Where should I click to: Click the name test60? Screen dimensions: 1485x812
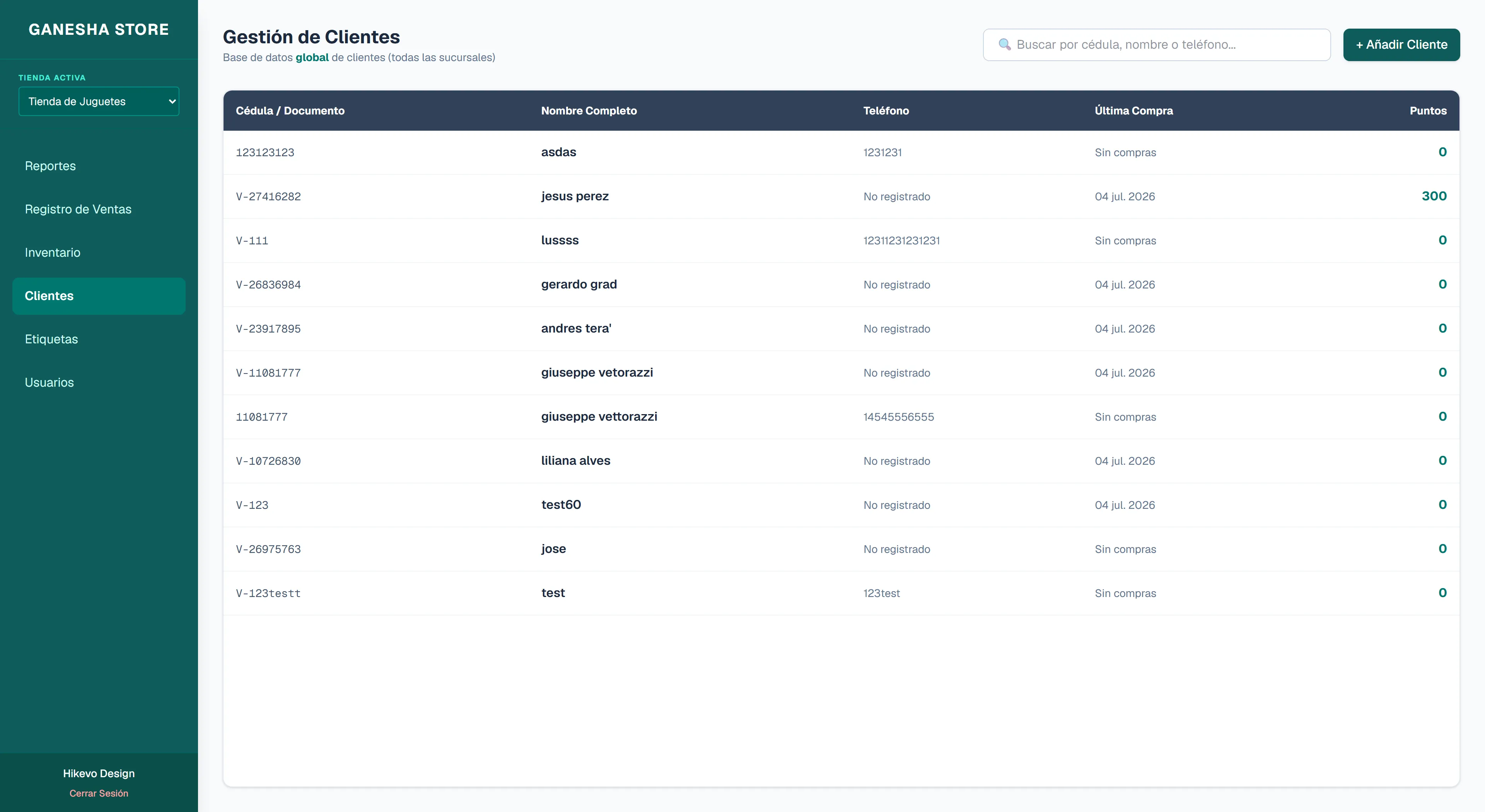(561, 505)
